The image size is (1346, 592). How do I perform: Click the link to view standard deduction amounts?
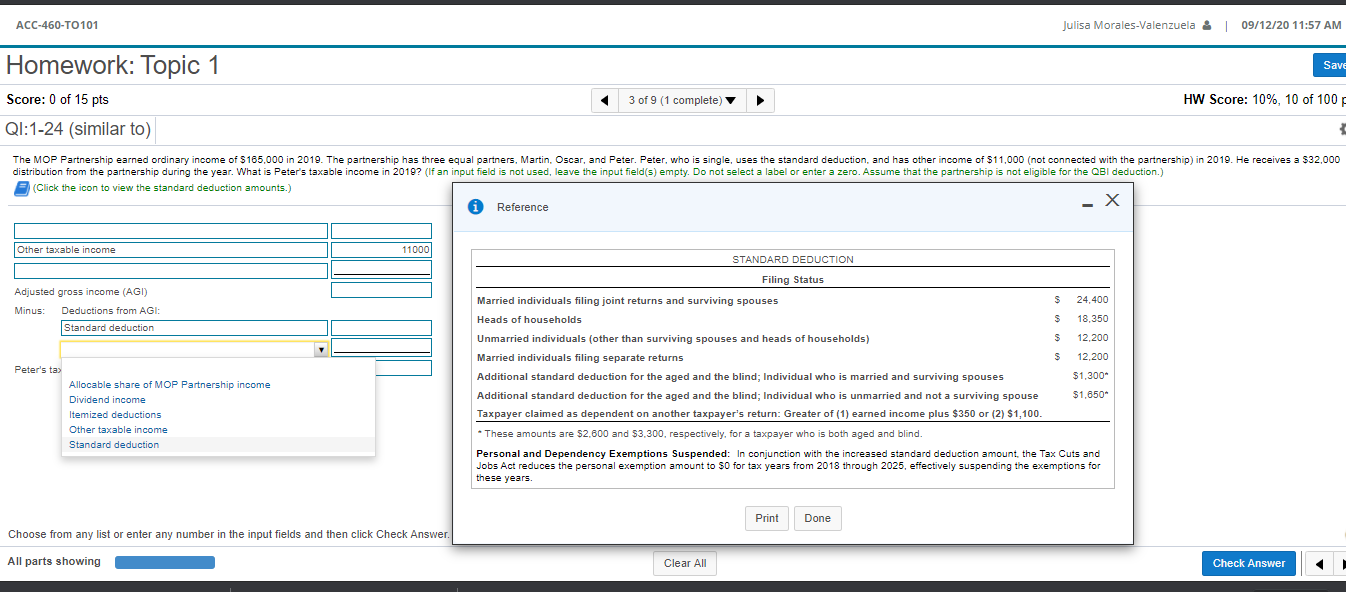[161, 188]
